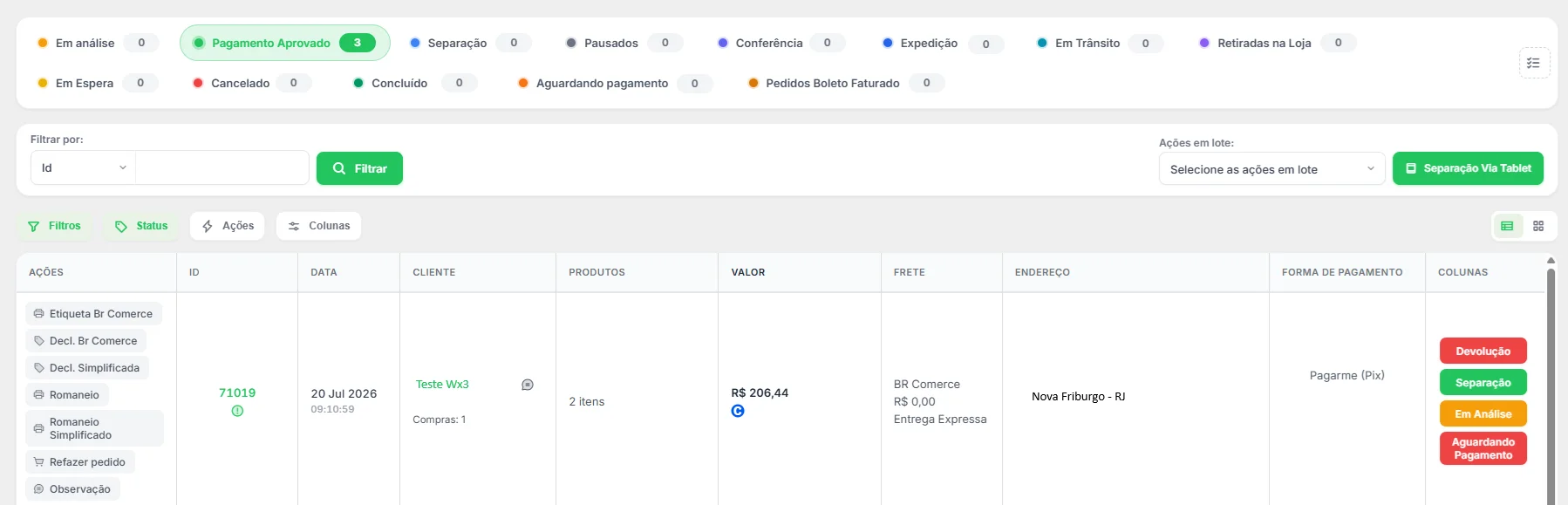The image size is (1568, 505).
Task: Switch to grid card view icon
Action: pos(1538,226)
